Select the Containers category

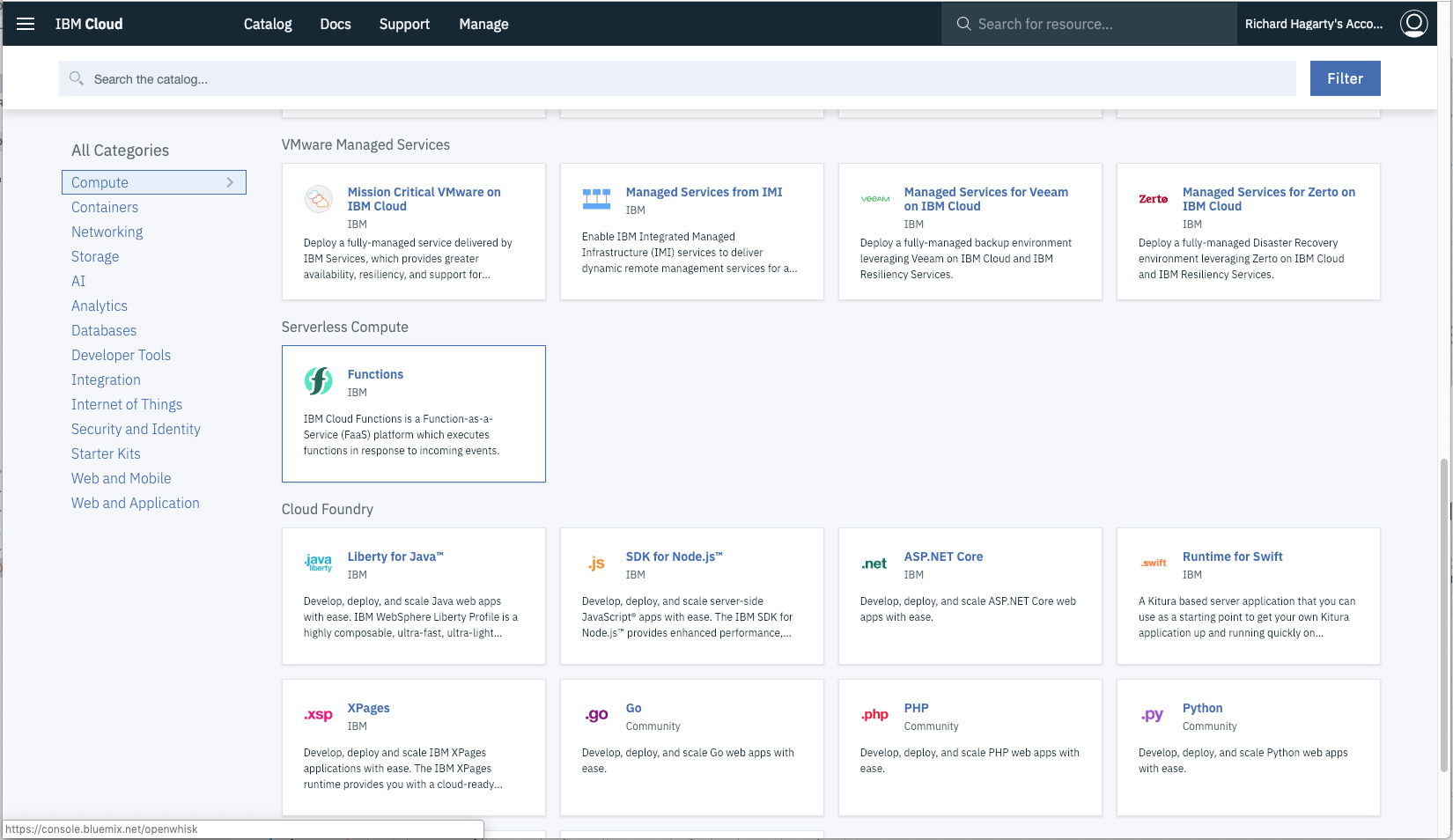tap(105, 207)
